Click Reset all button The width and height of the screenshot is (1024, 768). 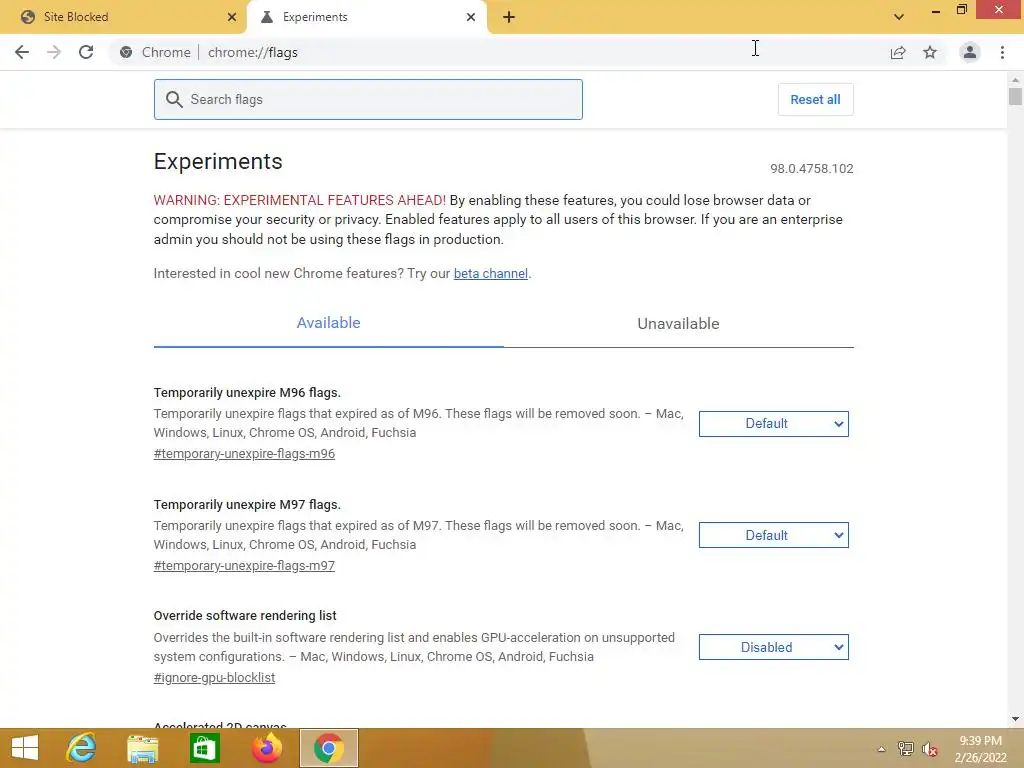[x=815, y=99]
